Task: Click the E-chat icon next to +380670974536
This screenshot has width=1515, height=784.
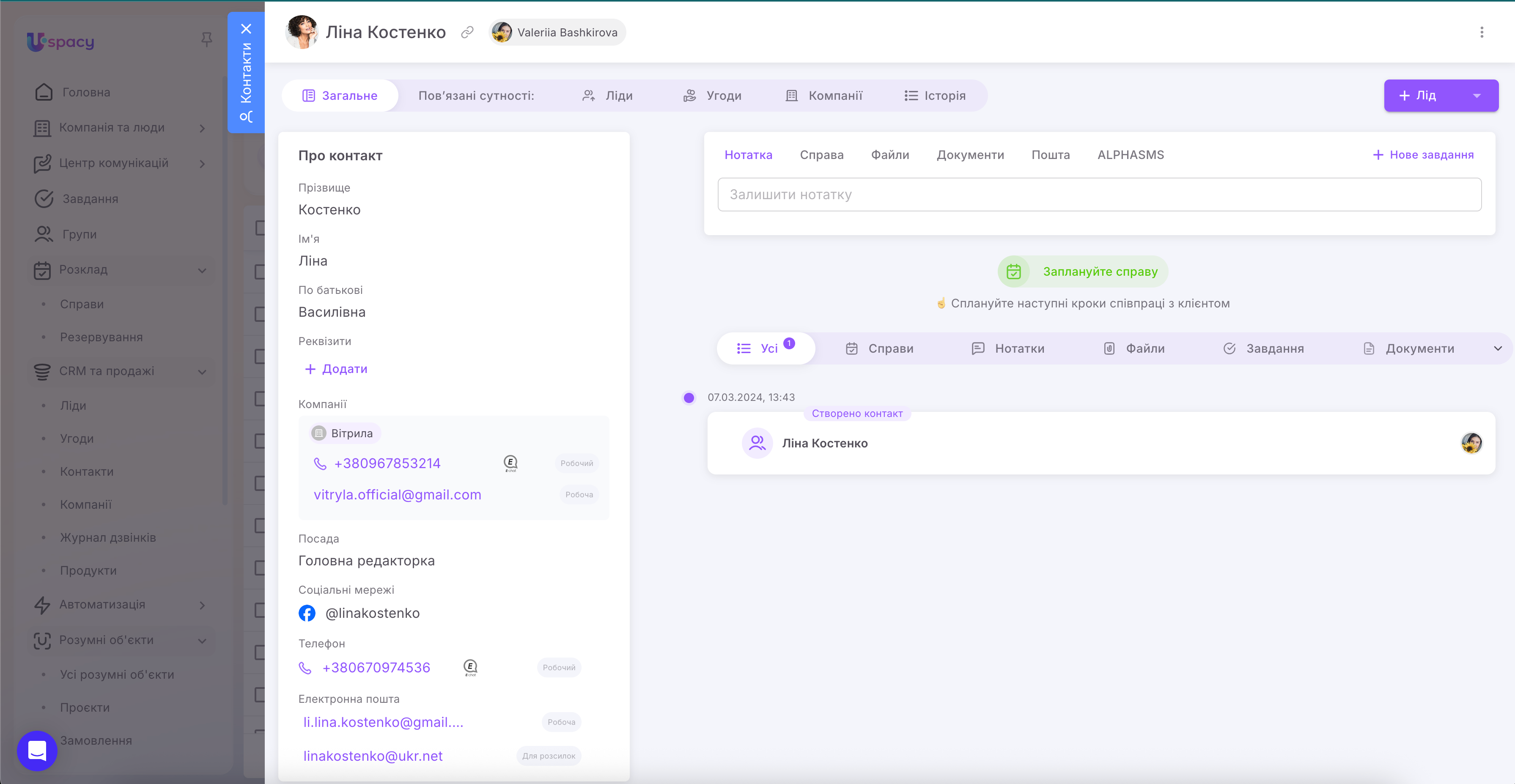Action: [470, 667]
